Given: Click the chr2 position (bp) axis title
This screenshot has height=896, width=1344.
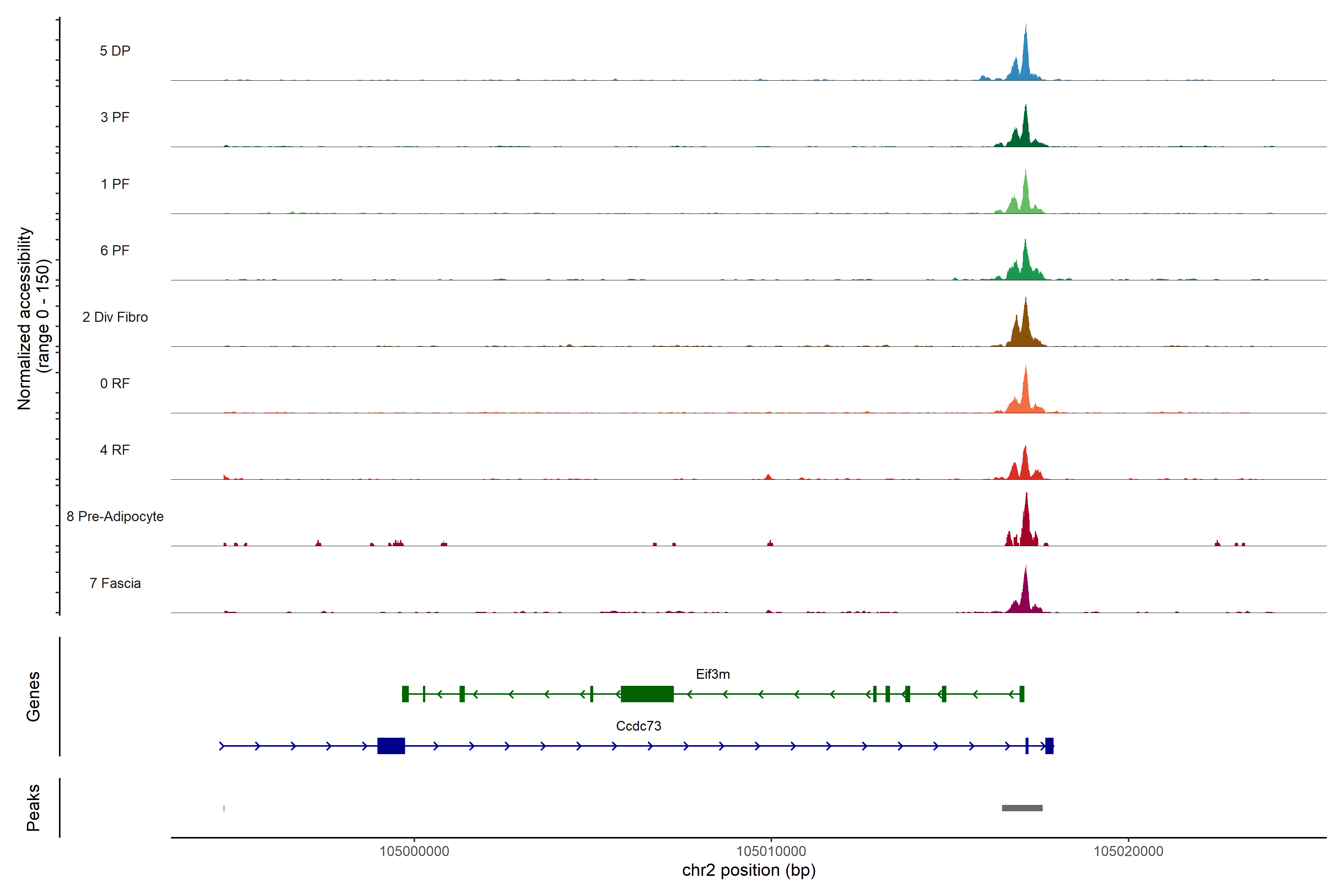Looking at the screenshot, I should (x=749, y=870).
